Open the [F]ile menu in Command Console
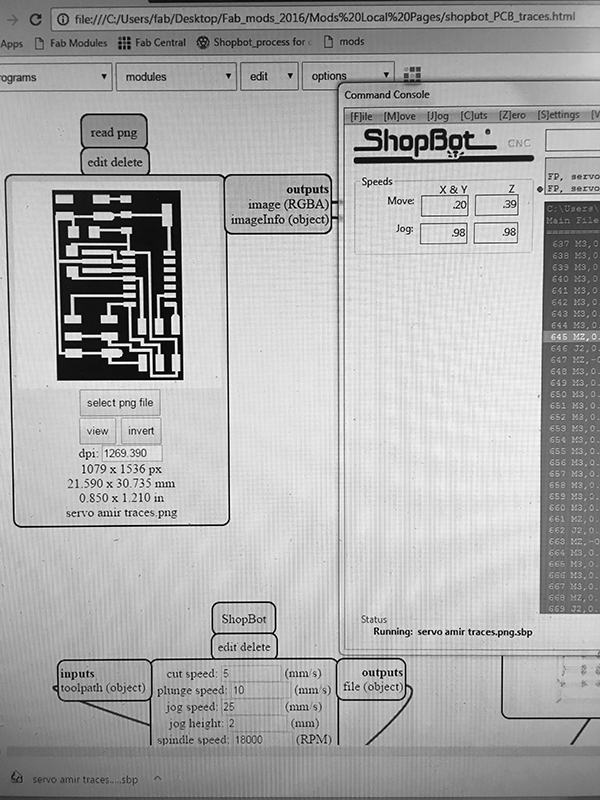This screenshot has width=600, height=800. coord(361,116)
